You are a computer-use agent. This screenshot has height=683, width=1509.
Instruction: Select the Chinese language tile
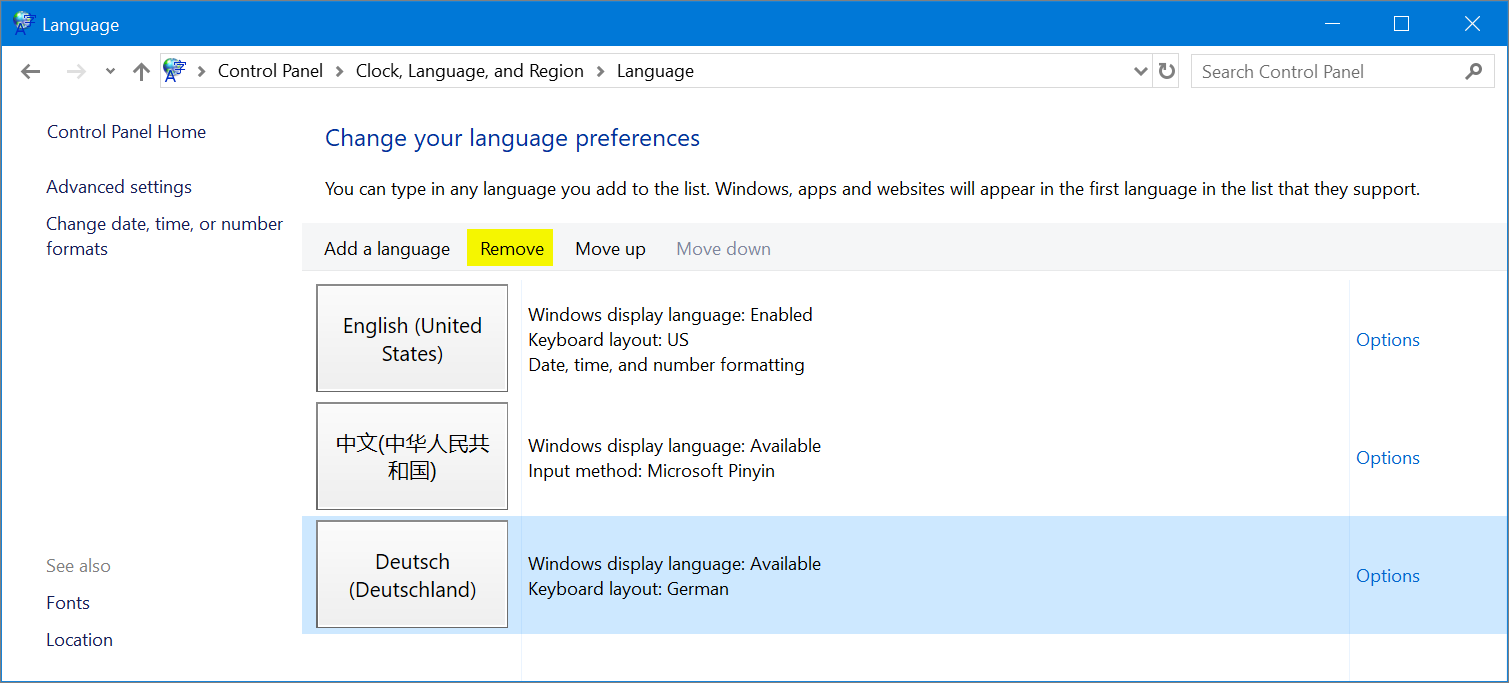pos(412,457)
